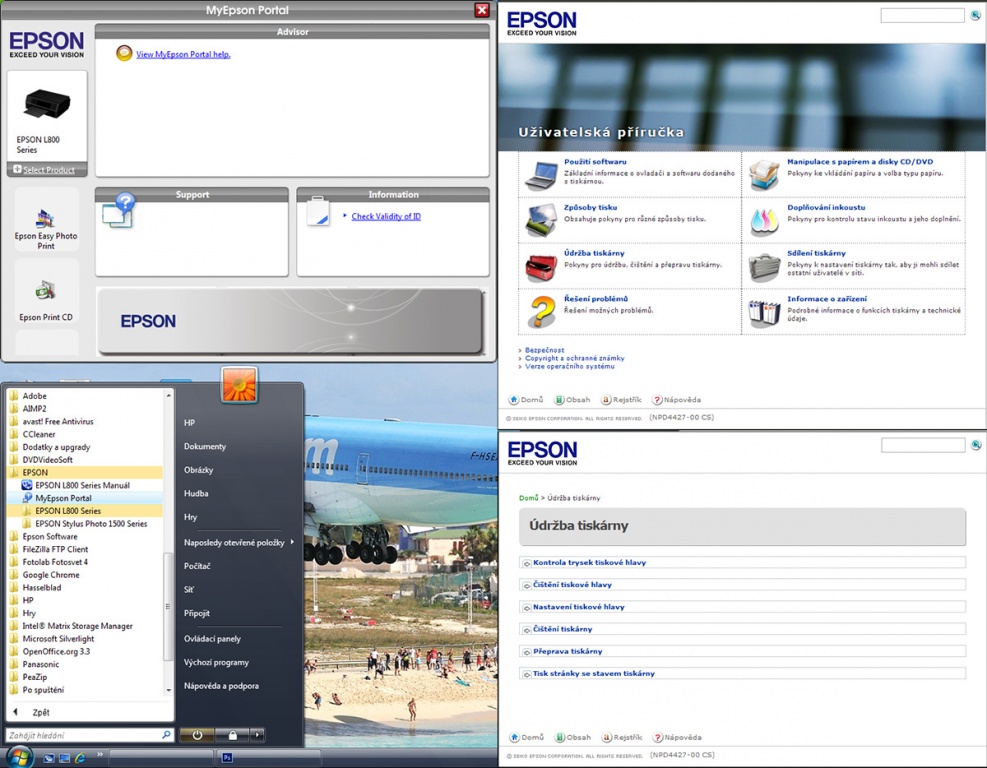987x768 pixels.
Task: Click Nápověda footer icon on Údržba tiskárny page
Action: pos(658,737)
